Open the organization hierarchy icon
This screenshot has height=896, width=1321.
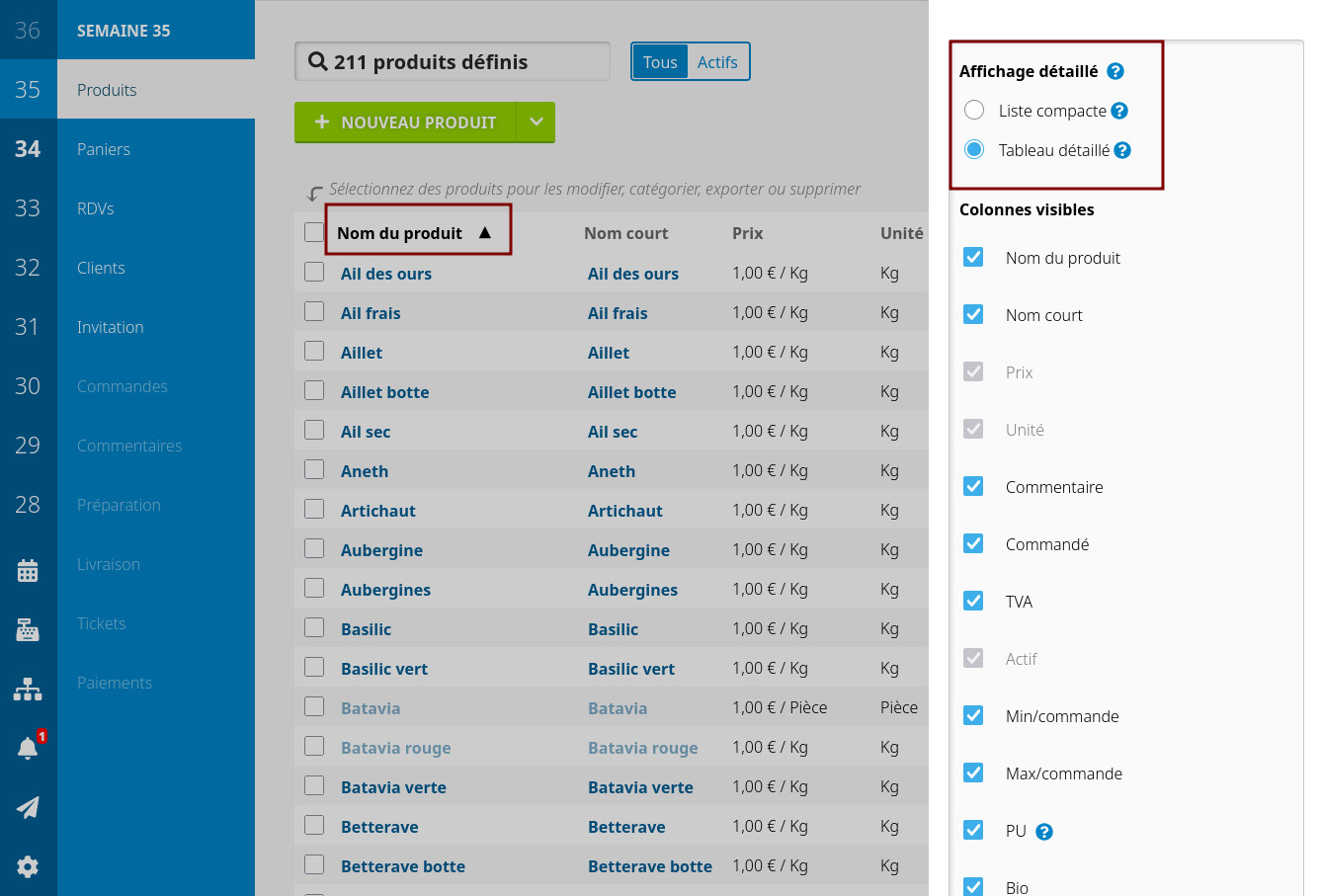coord(28,689)
